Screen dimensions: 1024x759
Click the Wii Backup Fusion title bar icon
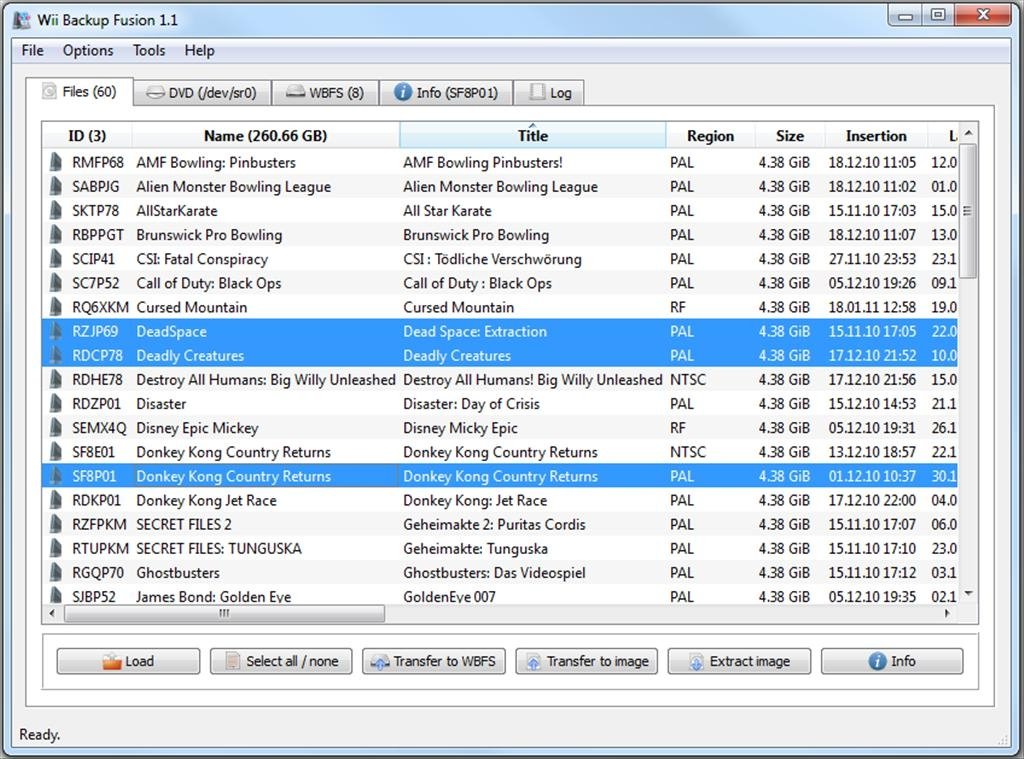pos(22,20)
